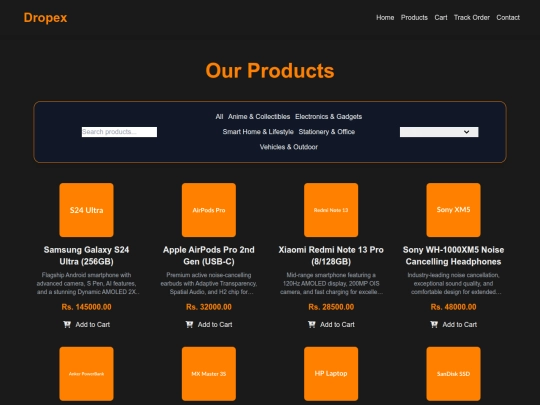Screen dimensions: 540x405
Task: Add Sony WH-1000XM5 headphones to cart
Action: point(453,324)
